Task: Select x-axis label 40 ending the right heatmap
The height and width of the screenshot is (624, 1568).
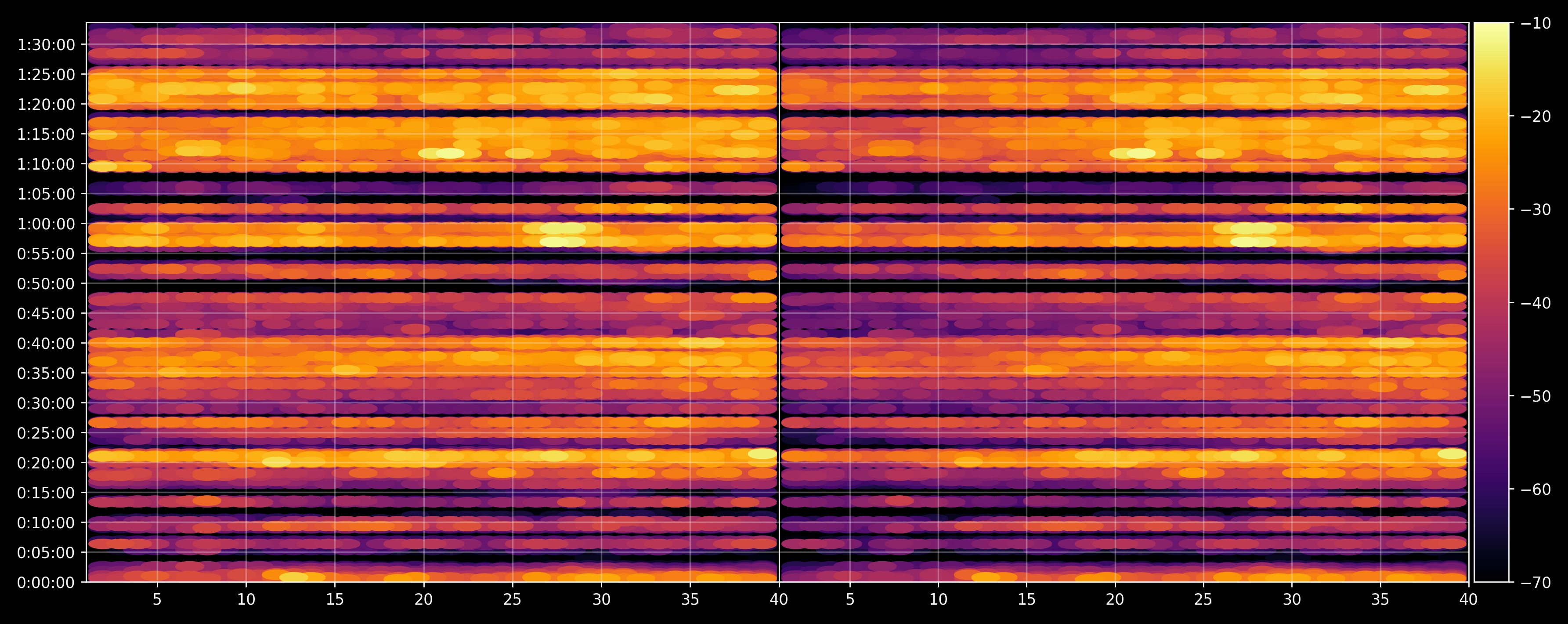Action: [x=1468, y=600]
